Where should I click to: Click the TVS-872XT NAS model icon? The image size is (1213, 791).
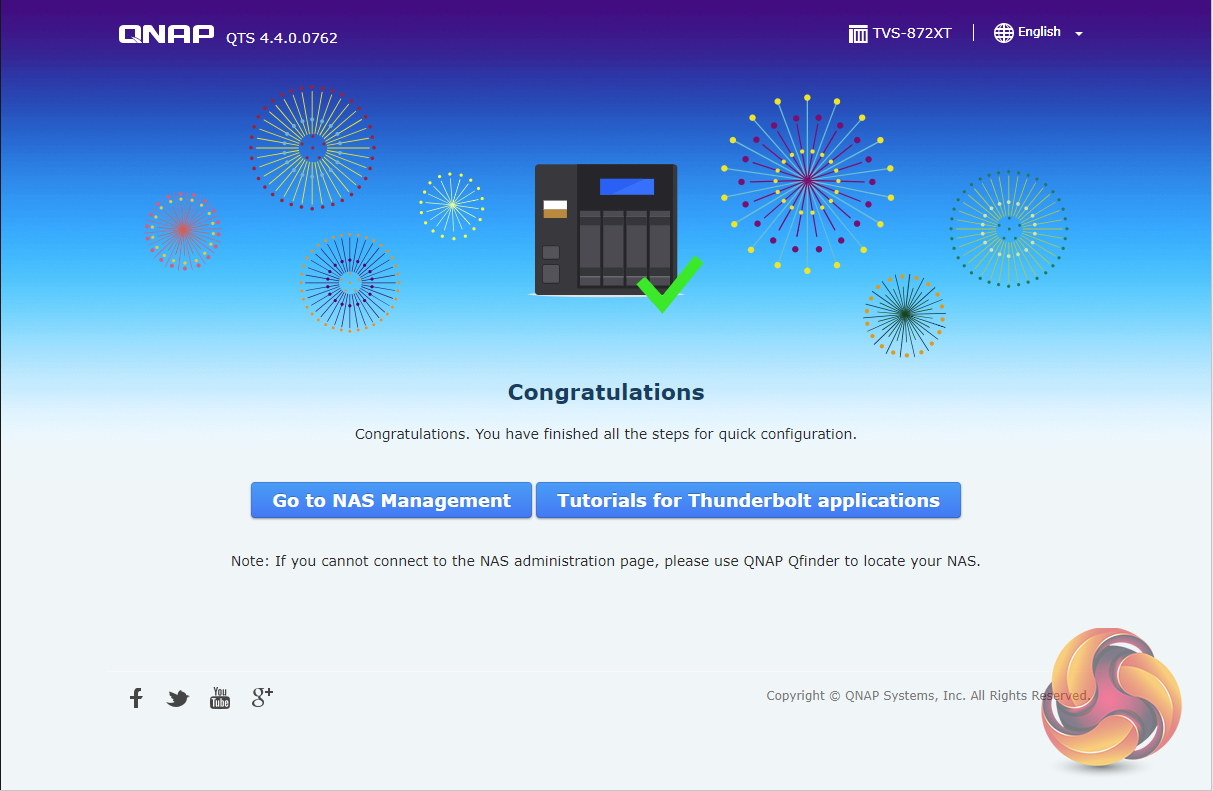tap(858, 34)
